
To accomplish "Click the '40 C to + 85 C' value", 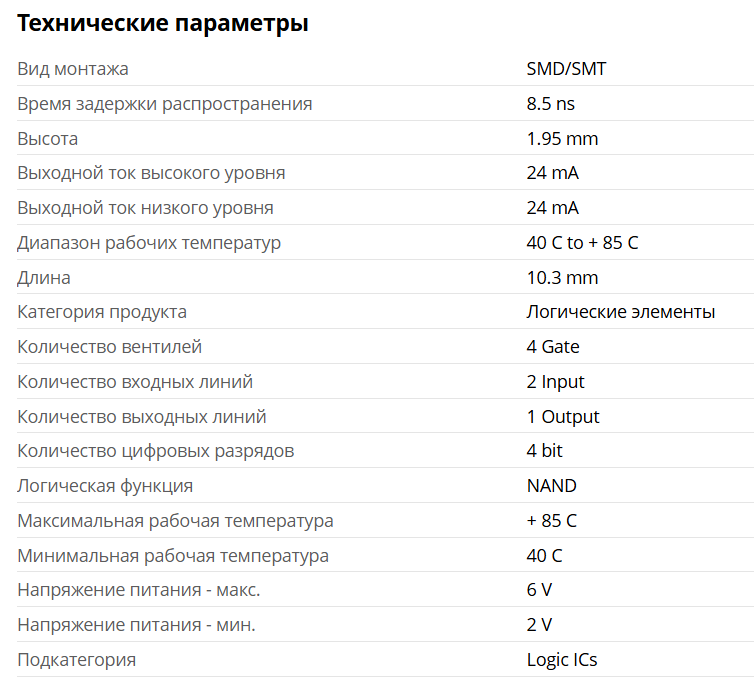I will tap(582, 243).
